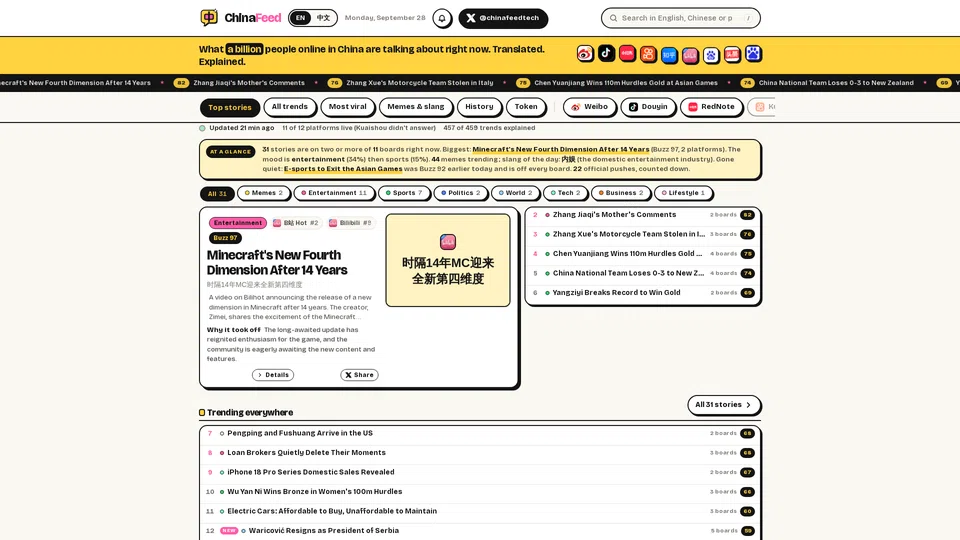The width and height of the screenshot is (960, 540).
Task: Select the Most viral tab
Action: (347, 107)
